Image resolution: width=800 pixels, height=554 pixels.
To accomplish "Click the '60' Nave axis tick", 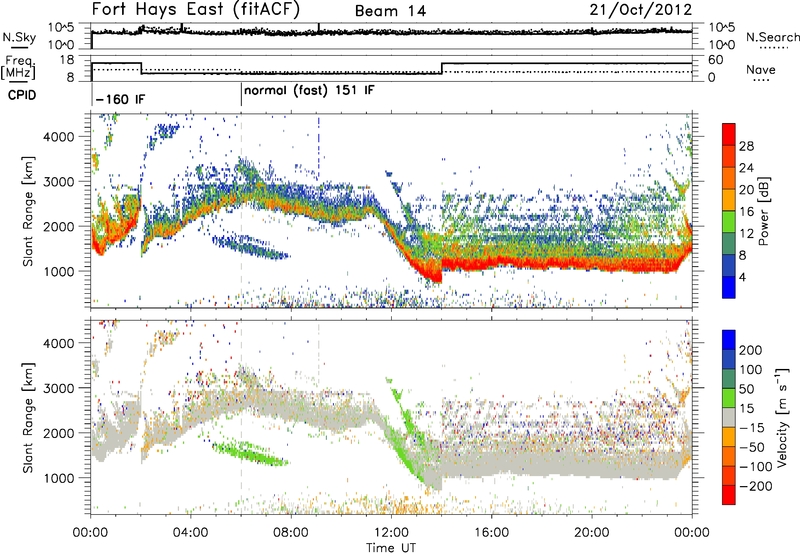I will click(x=716, y=60).
